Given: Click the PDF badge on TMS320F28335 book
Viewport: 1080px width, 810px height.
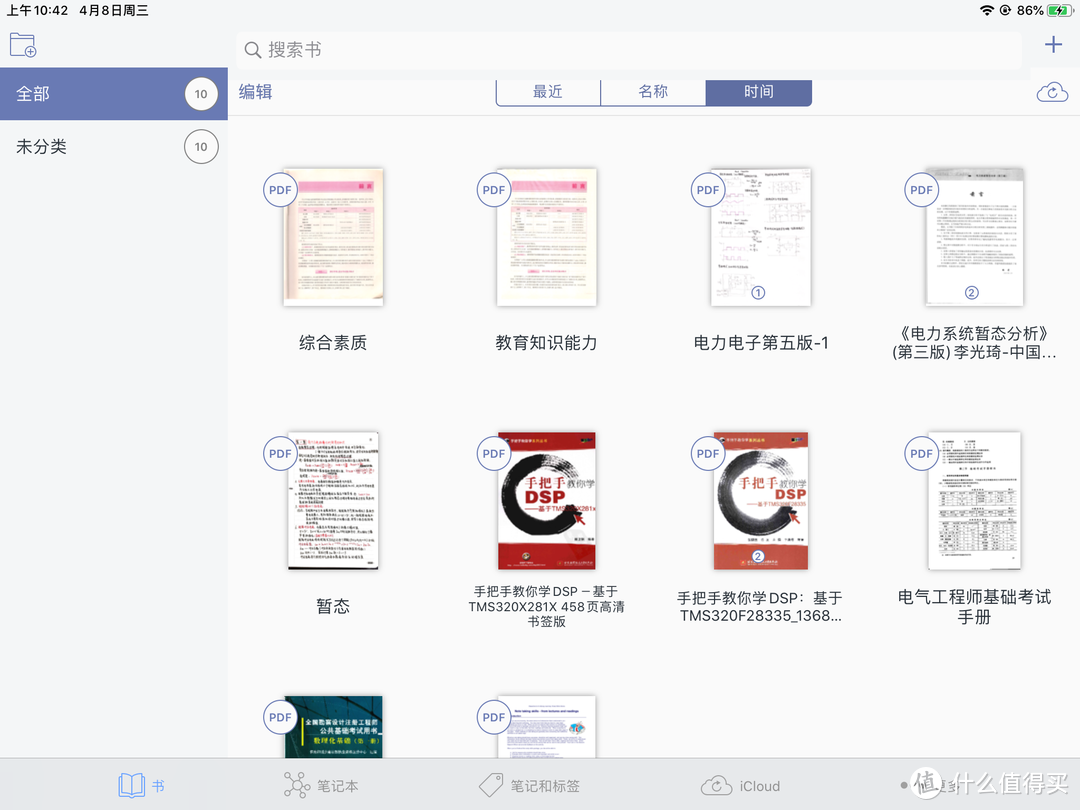Looking at the screenshot, I should 708,454.
